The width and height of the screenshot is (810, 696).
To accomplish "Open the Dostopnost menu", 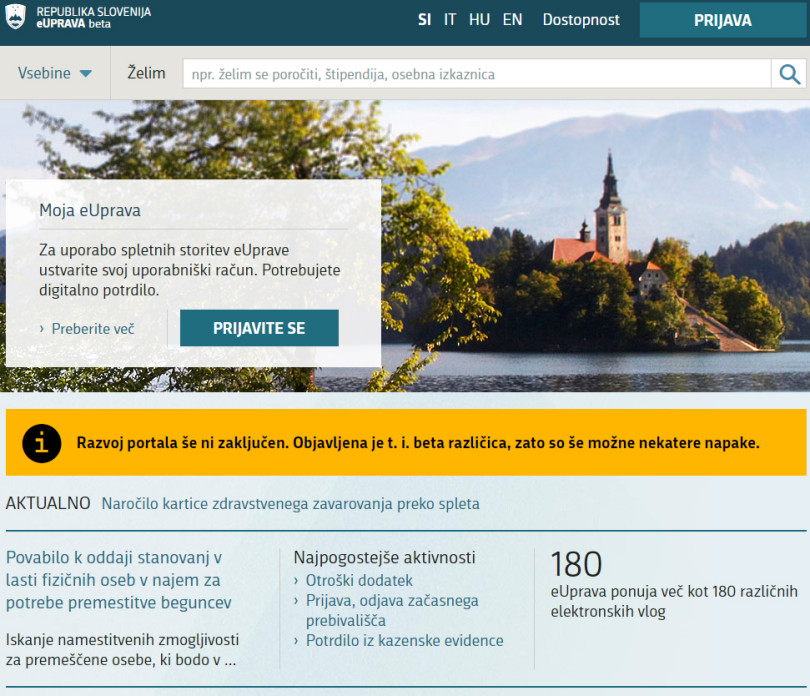I will point(580,19).
